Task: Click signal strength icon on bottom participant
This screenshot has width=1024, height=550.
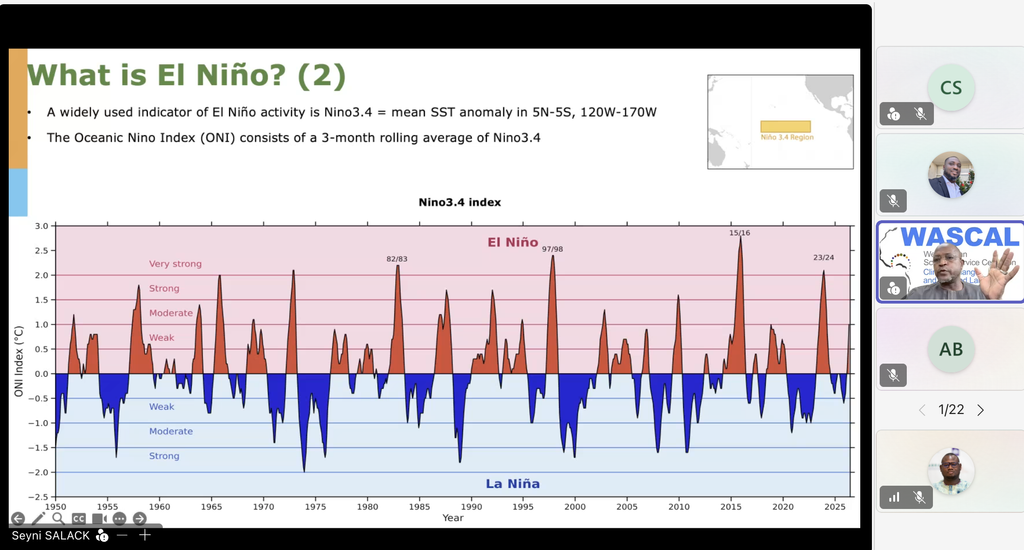Action: point(893,498)
